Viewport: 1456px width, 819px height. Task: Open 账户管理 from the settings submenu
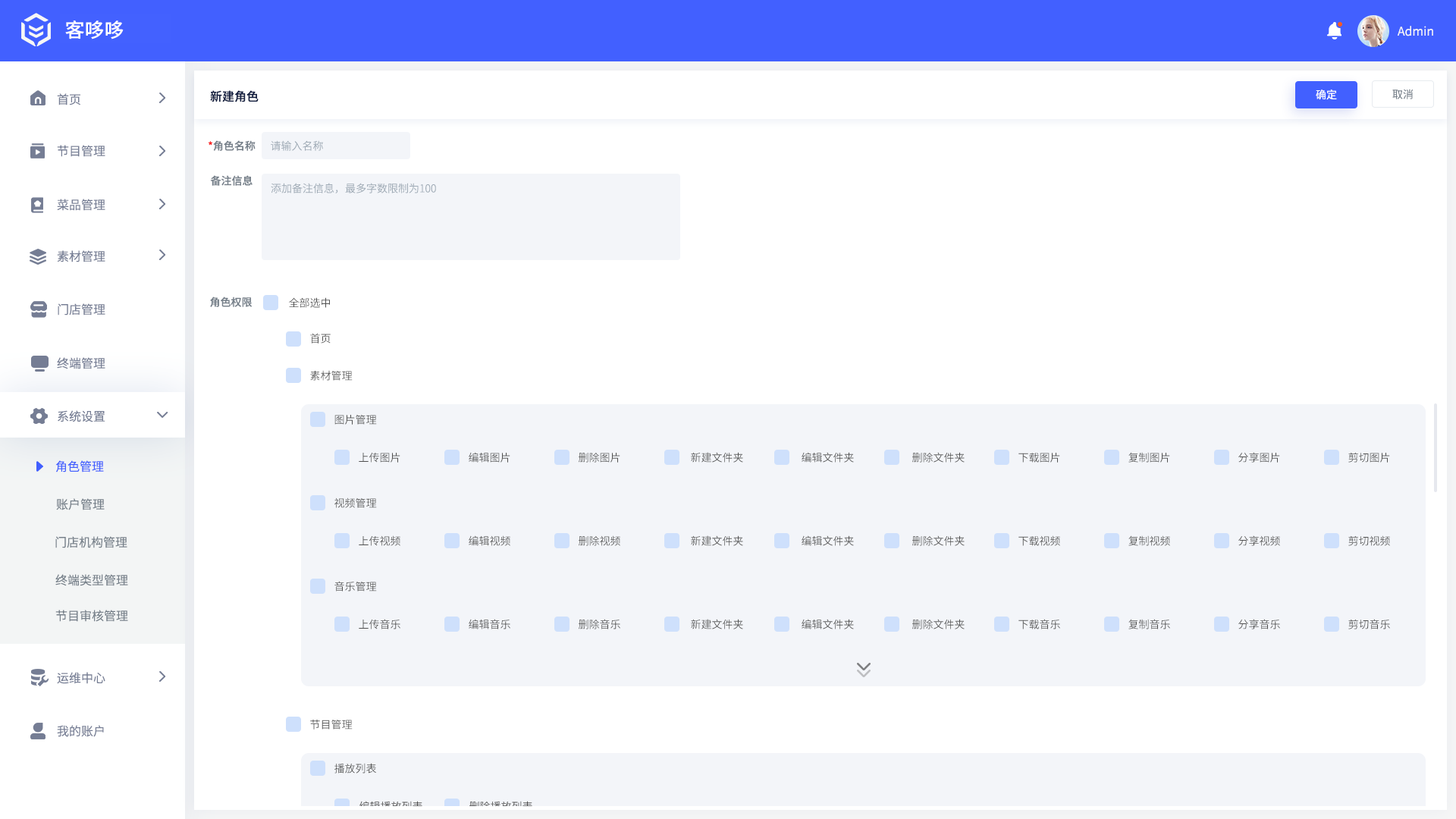pos(80,504)
